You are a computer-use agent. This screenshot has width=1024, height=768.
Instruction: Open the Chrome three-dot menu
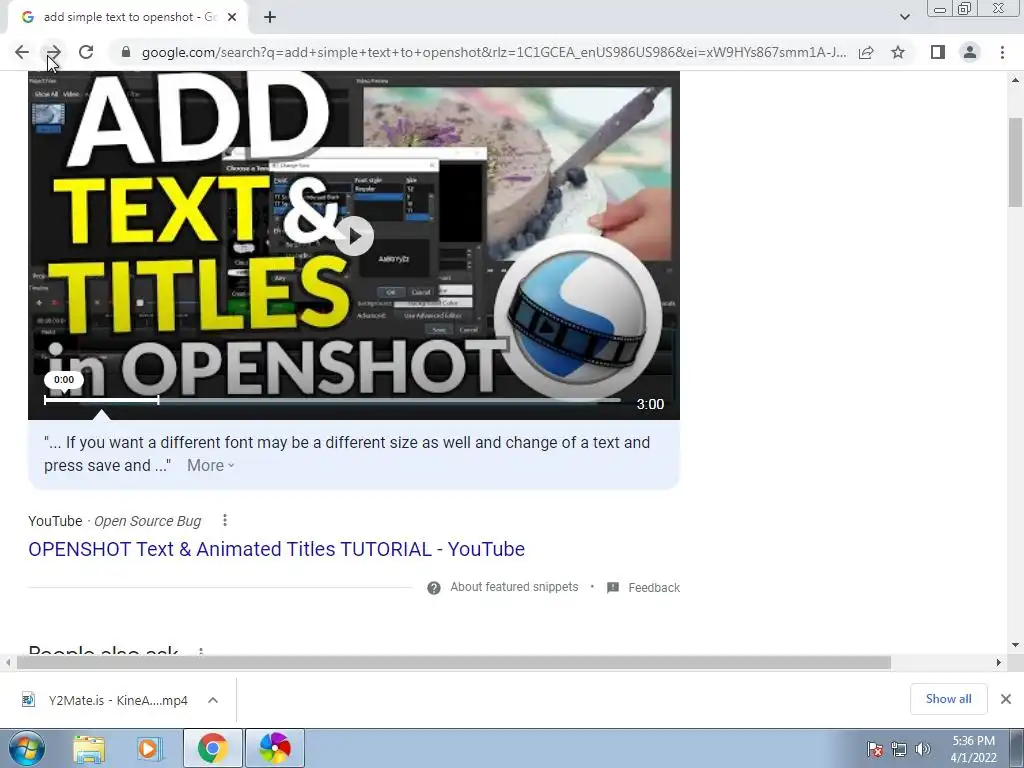pos(1002,52)
